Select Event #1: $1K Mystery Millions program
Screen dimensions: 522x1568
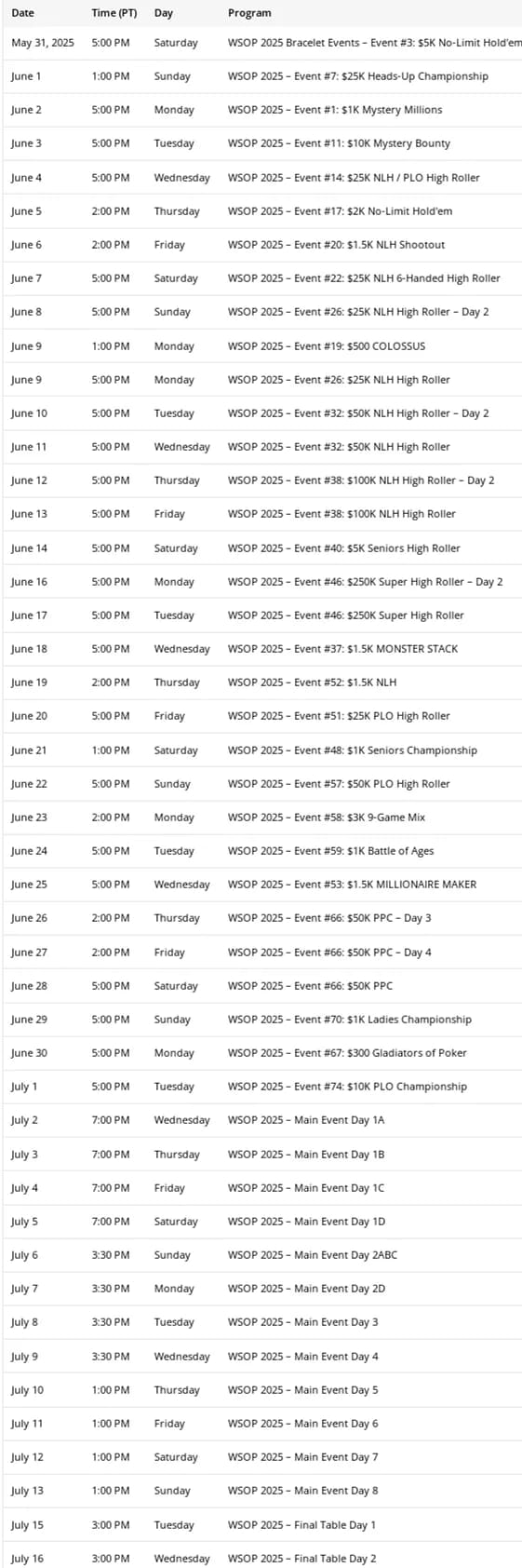(x=335, y=110)
